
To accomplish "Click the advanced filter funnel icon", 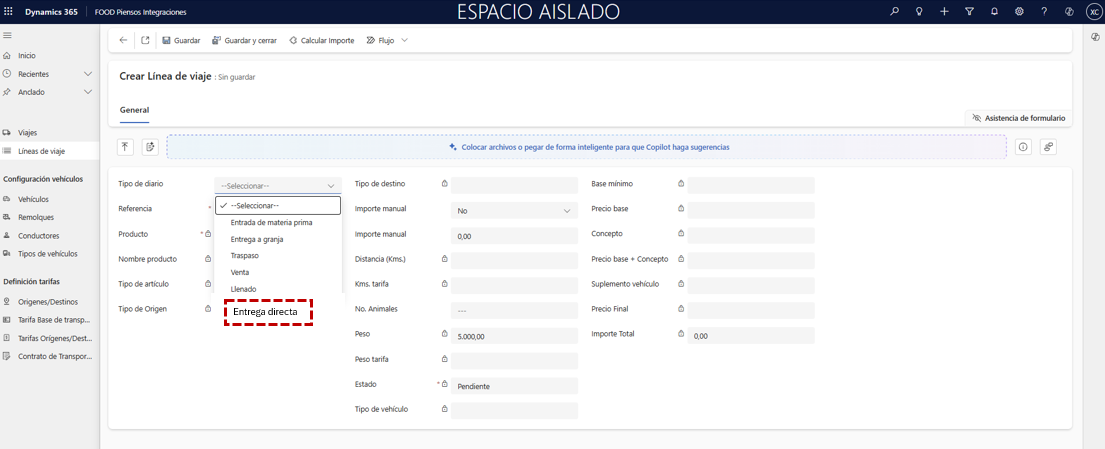I will coord(969,11).
